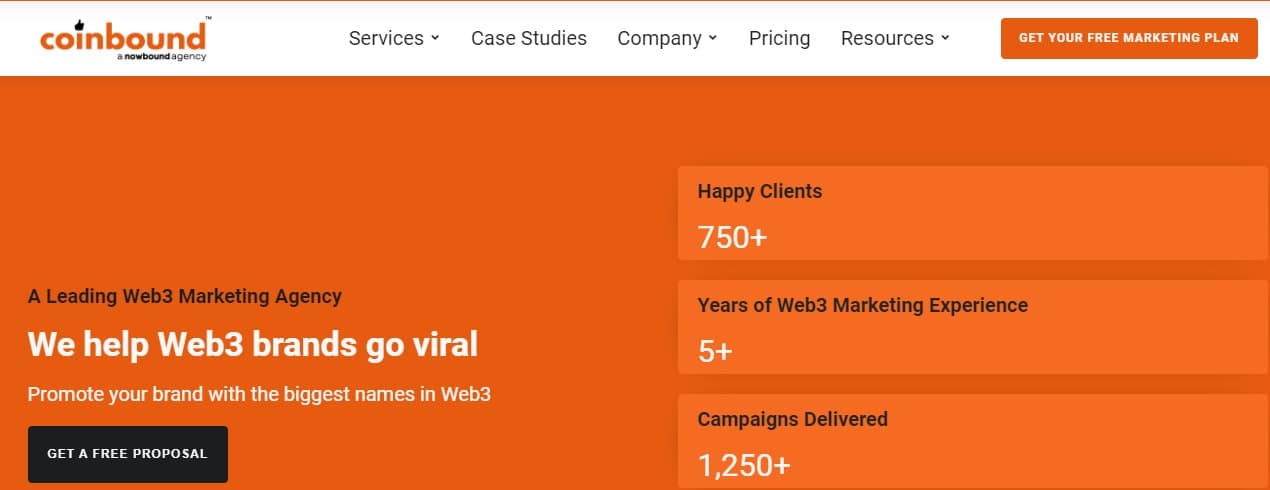Select the Happy Clients stat card title

tap(760, 191)
